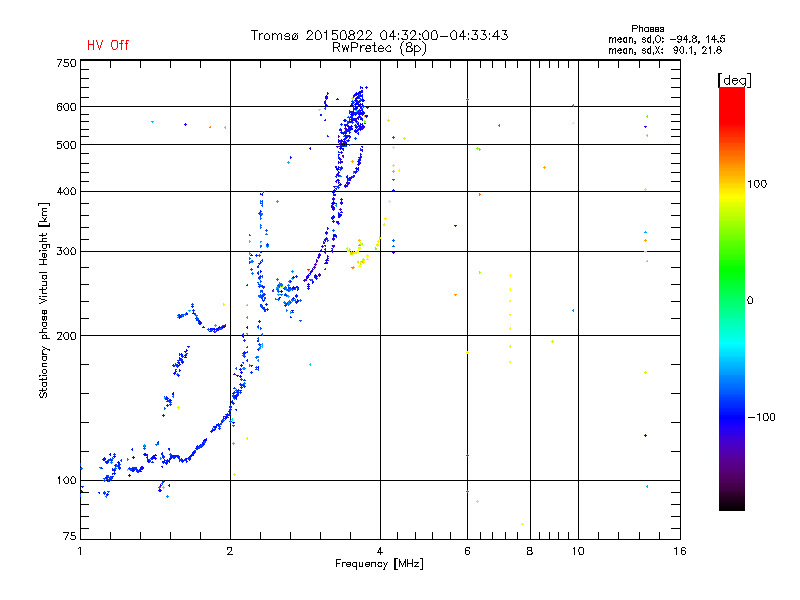Click the red "HV Off" status text

click(x=108, y=45)
